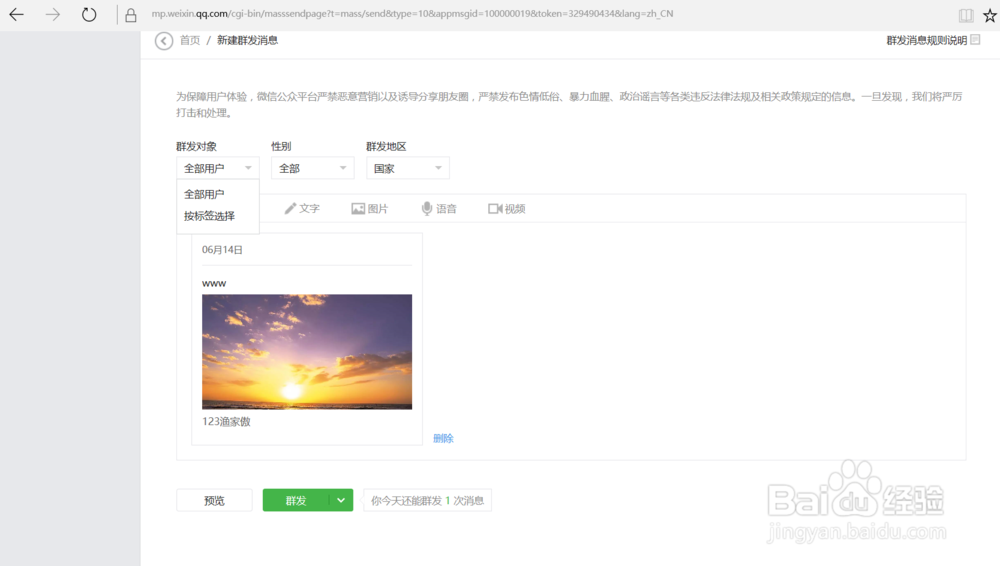
Task: Click the 新建群发消息 breadcrumb text
Action: pyautogui.click(x=247, y=40)
